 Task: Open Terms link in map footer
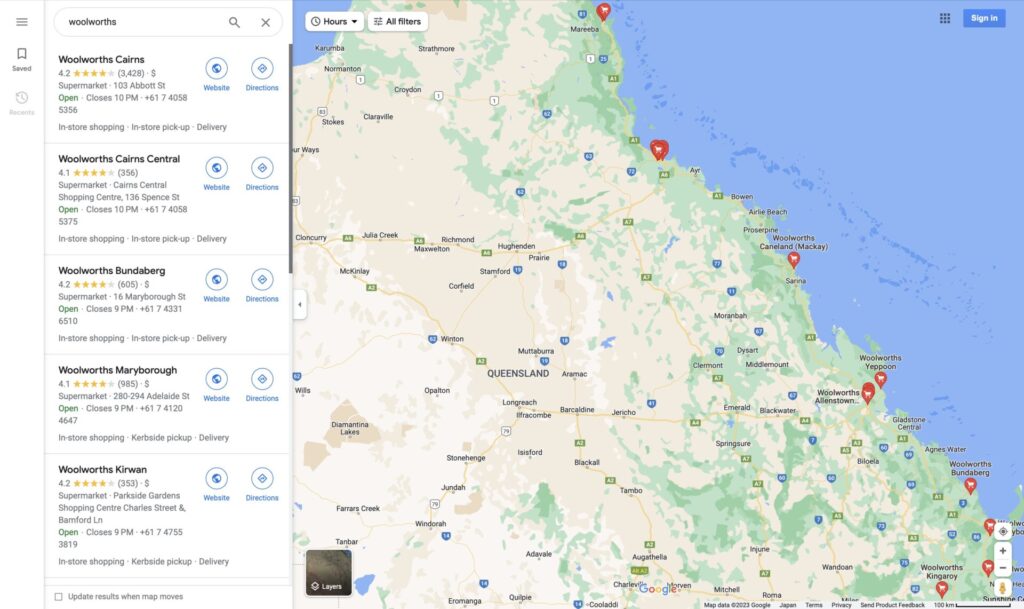click(814, 605)
